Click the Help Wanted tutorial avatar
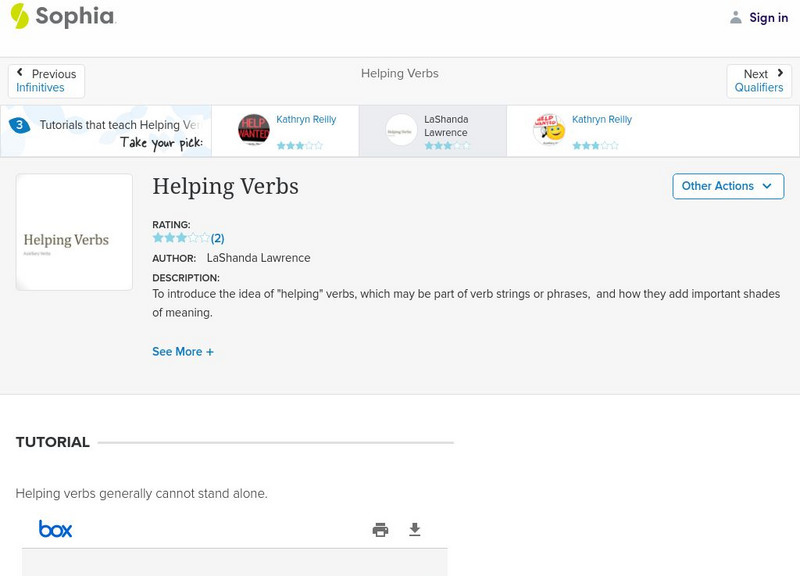Viewport: 800px width, 576px height. (254, 130)
